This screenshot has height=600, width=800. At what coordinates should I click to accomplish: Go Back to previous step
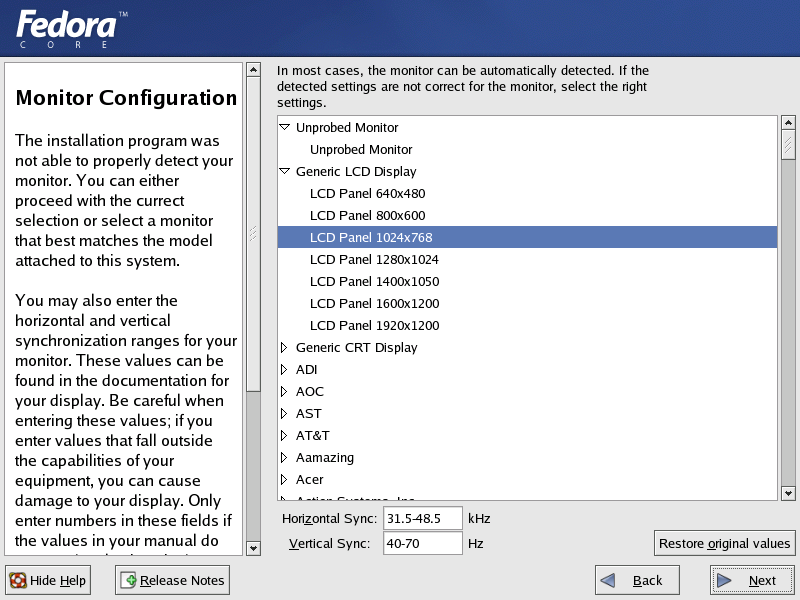click(637, 580)
